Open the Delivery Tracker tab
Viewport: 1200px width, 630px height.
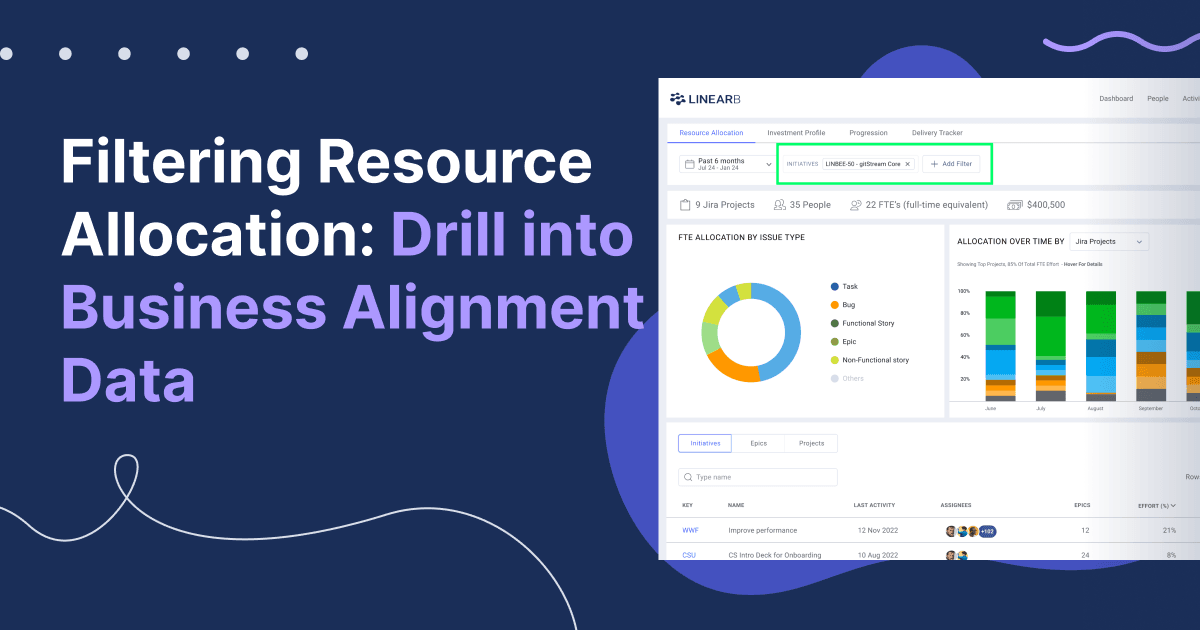(937, 132)
